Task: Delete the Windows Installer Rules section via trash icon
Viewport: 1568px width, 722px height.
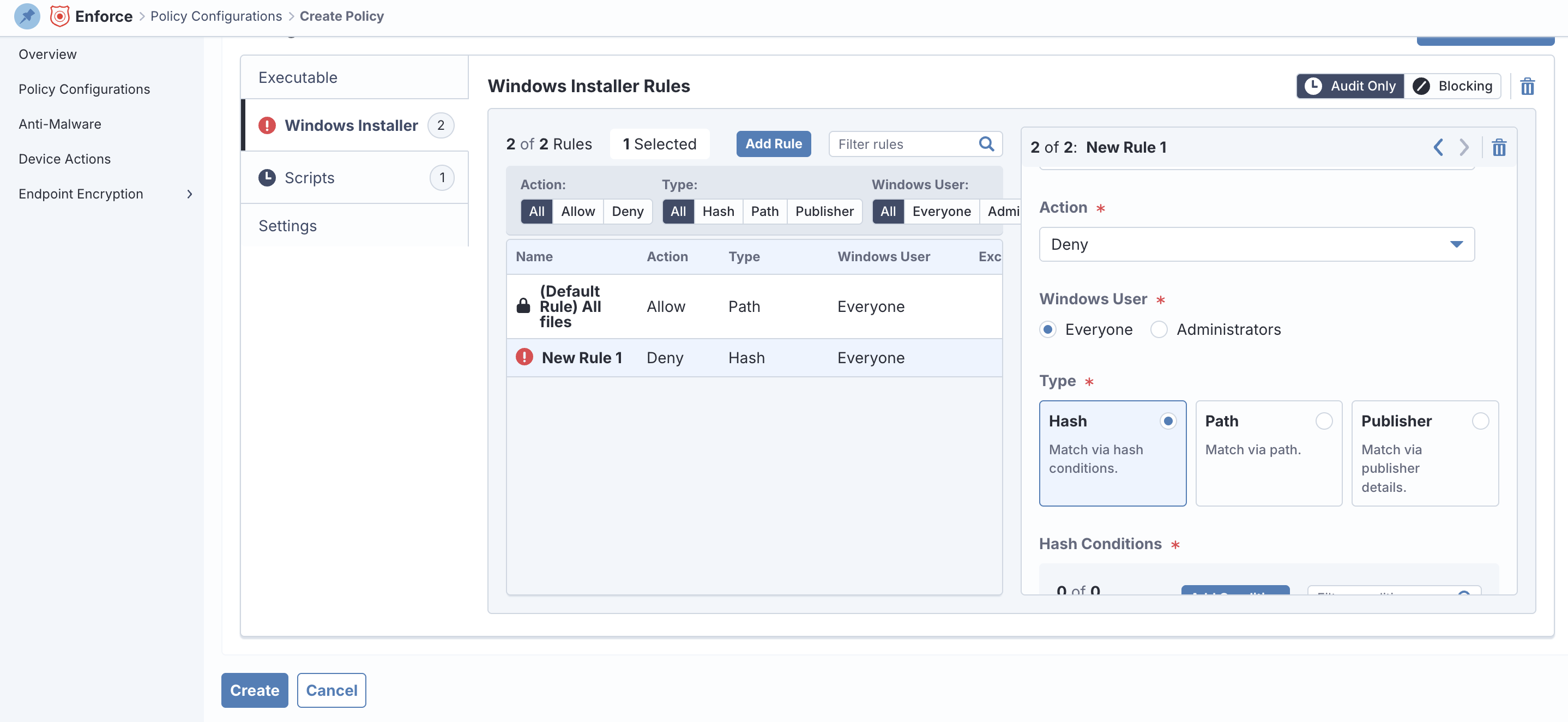Action: click(x=1527, y=87)
